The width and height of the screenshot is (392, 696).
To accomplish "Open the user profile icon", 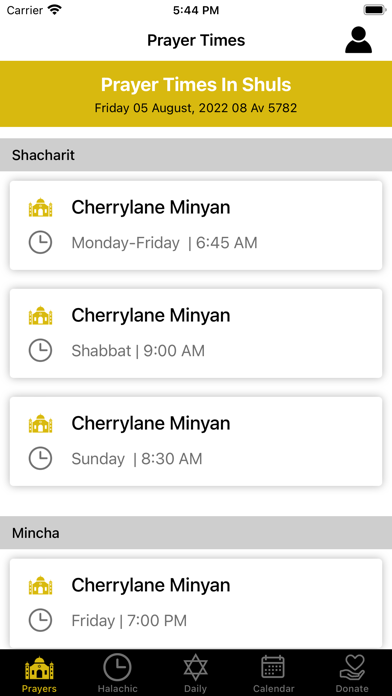I will [x=358, y=40].
